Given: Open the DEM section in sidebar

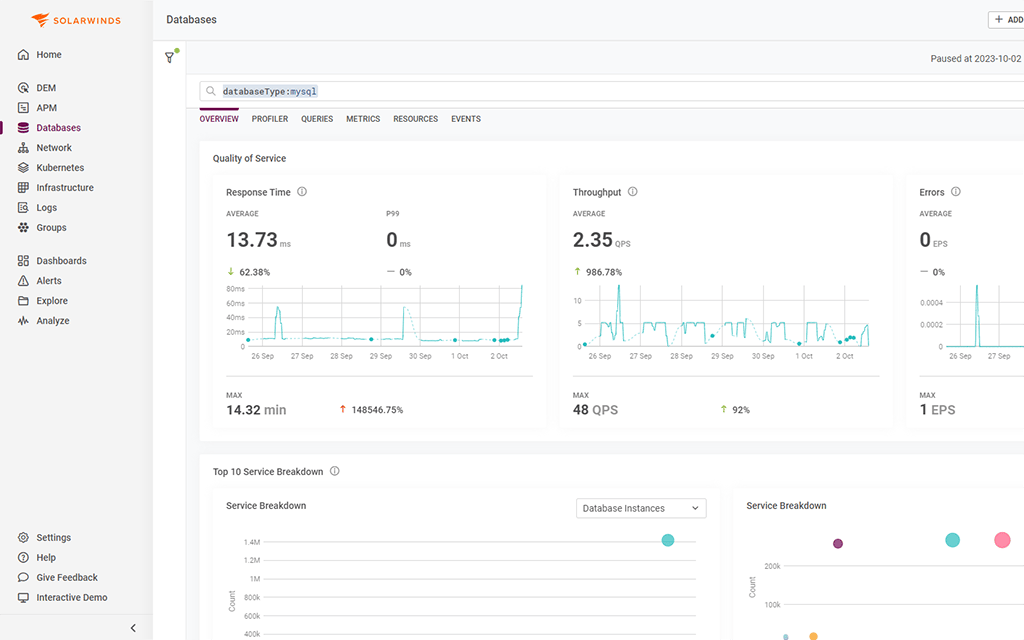Looking at the screenshot, I should (x=45, y=87).
